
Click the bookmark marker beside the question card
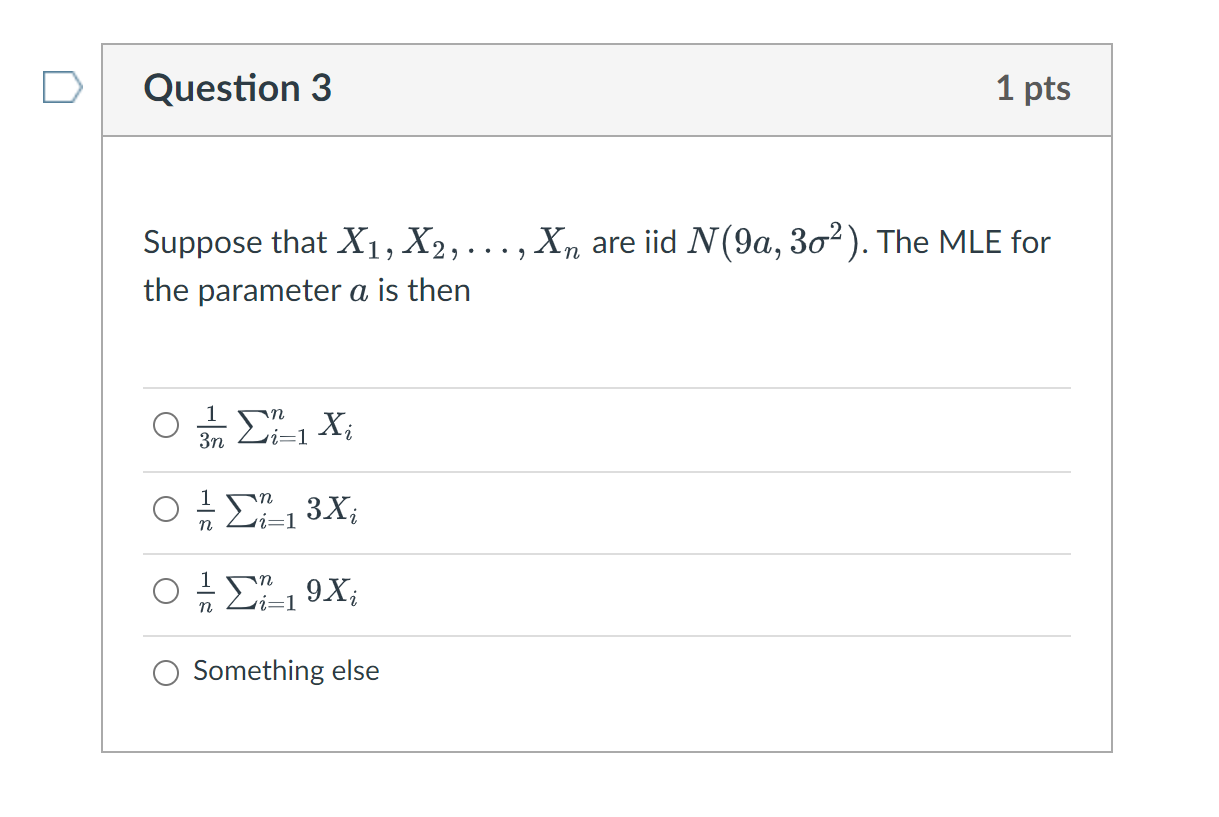[x=63, y=87]
